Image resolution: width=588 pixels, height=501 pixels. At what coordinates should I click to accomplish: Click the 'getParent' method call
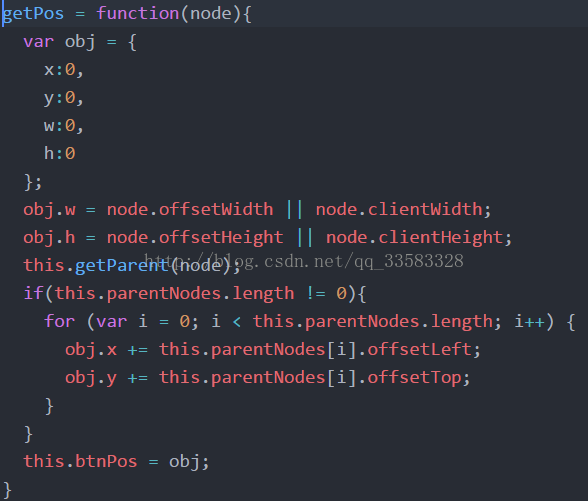tap(122, 266)
